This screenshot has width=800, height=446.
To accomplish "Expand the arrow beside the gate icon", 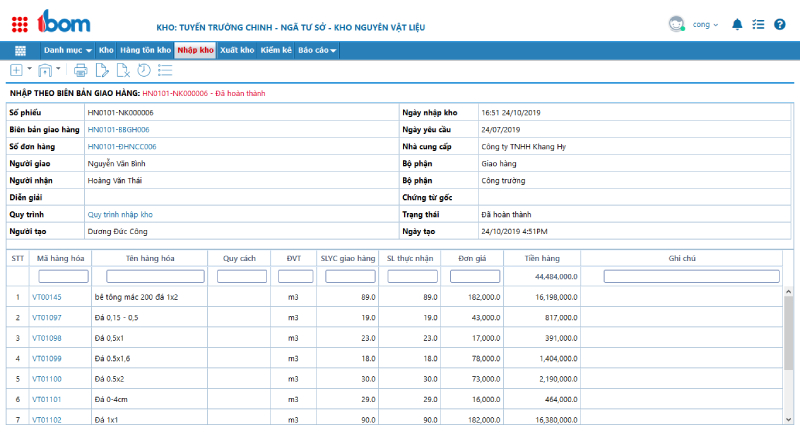I will pyautogui.click(x=58, y=68).
